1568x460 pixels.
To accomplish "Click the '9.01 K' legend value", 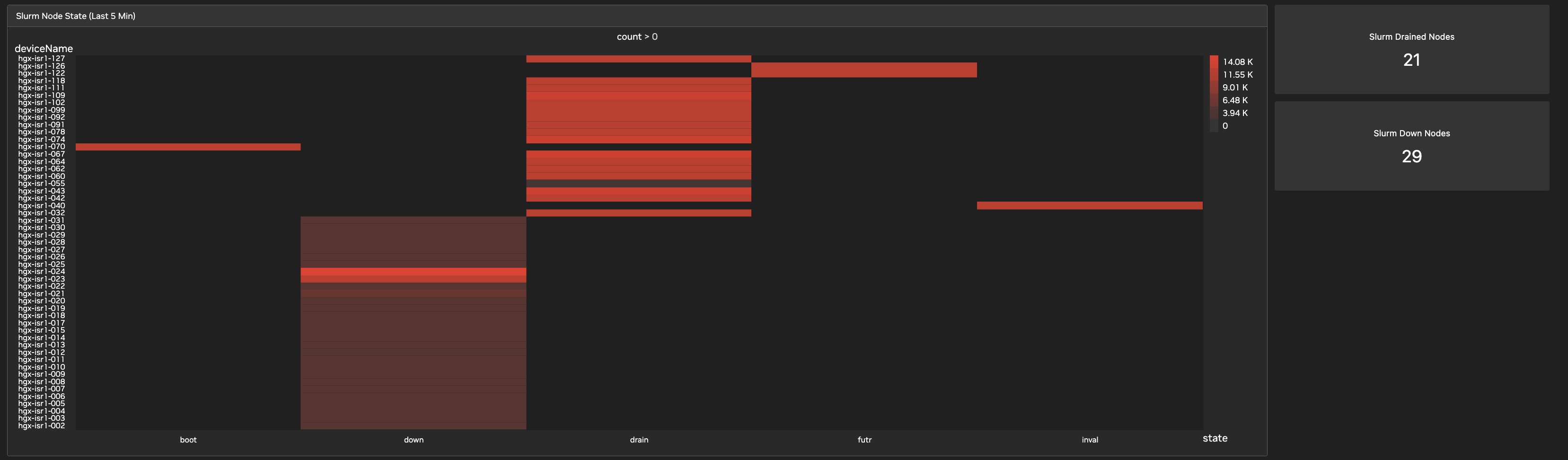I will coord(1235,88).
